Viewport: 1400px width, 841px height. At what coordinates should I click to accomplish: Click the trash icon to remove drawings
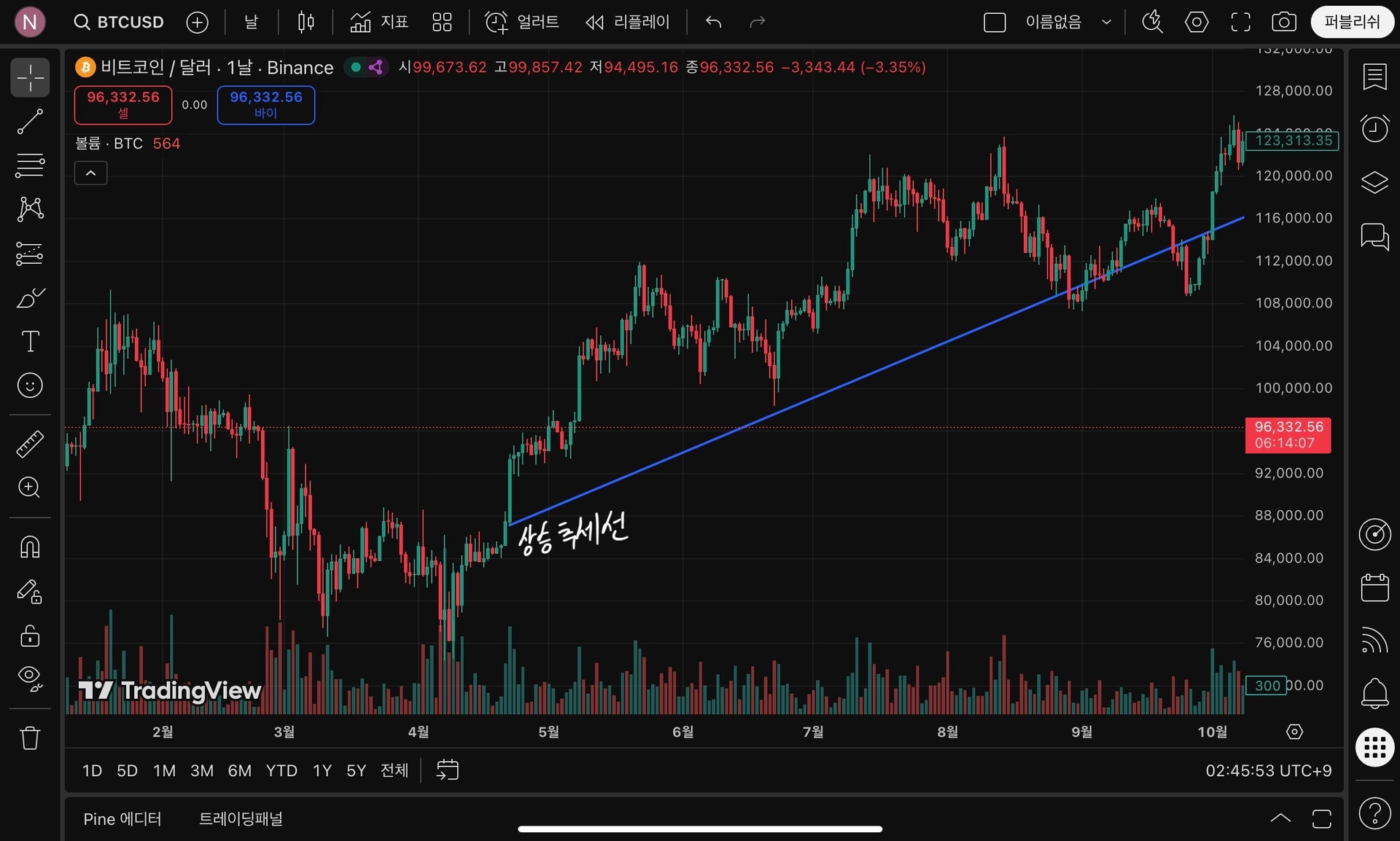click(x=30, y=738)
